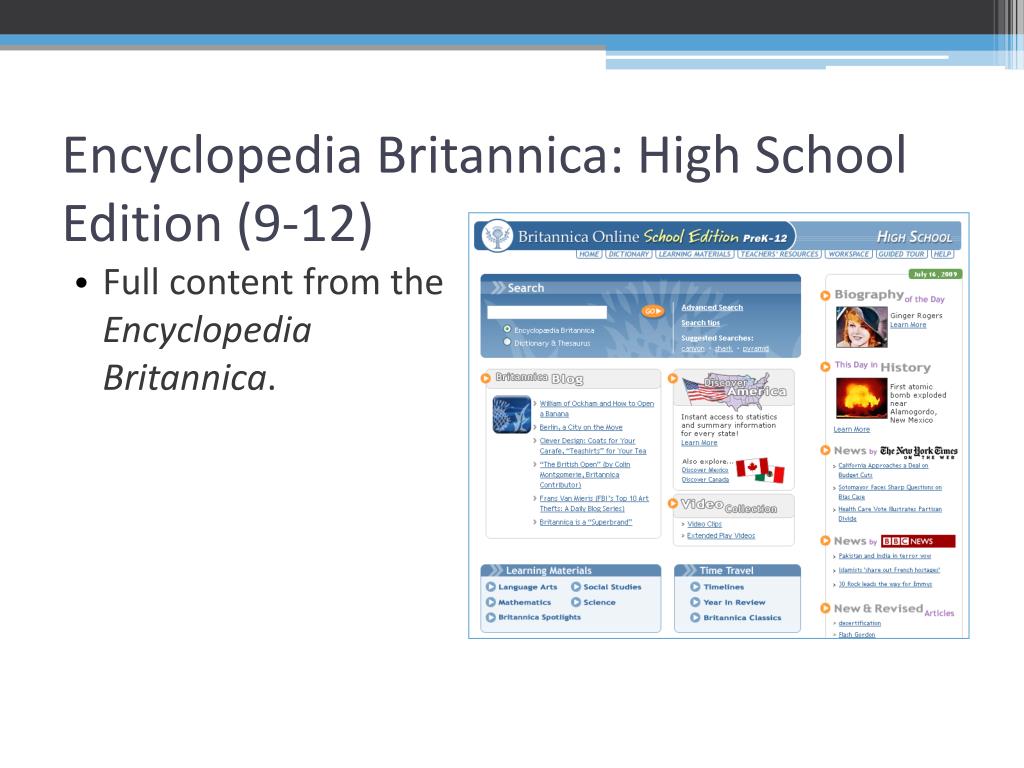The image size is (1024, 768).
Task: Click the orange arrow beside New & Revised
Action: click(825, 608)
